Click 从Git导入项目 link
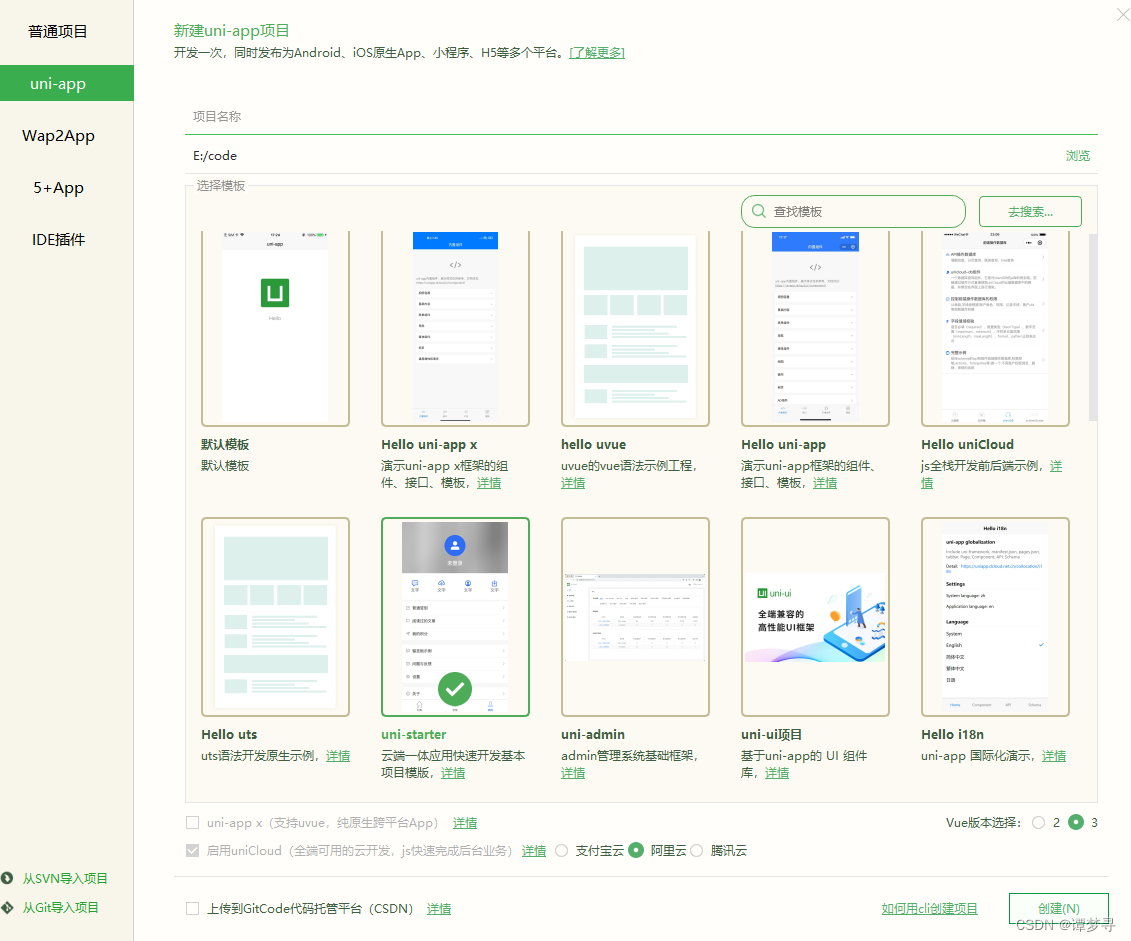 coord(61,907)
